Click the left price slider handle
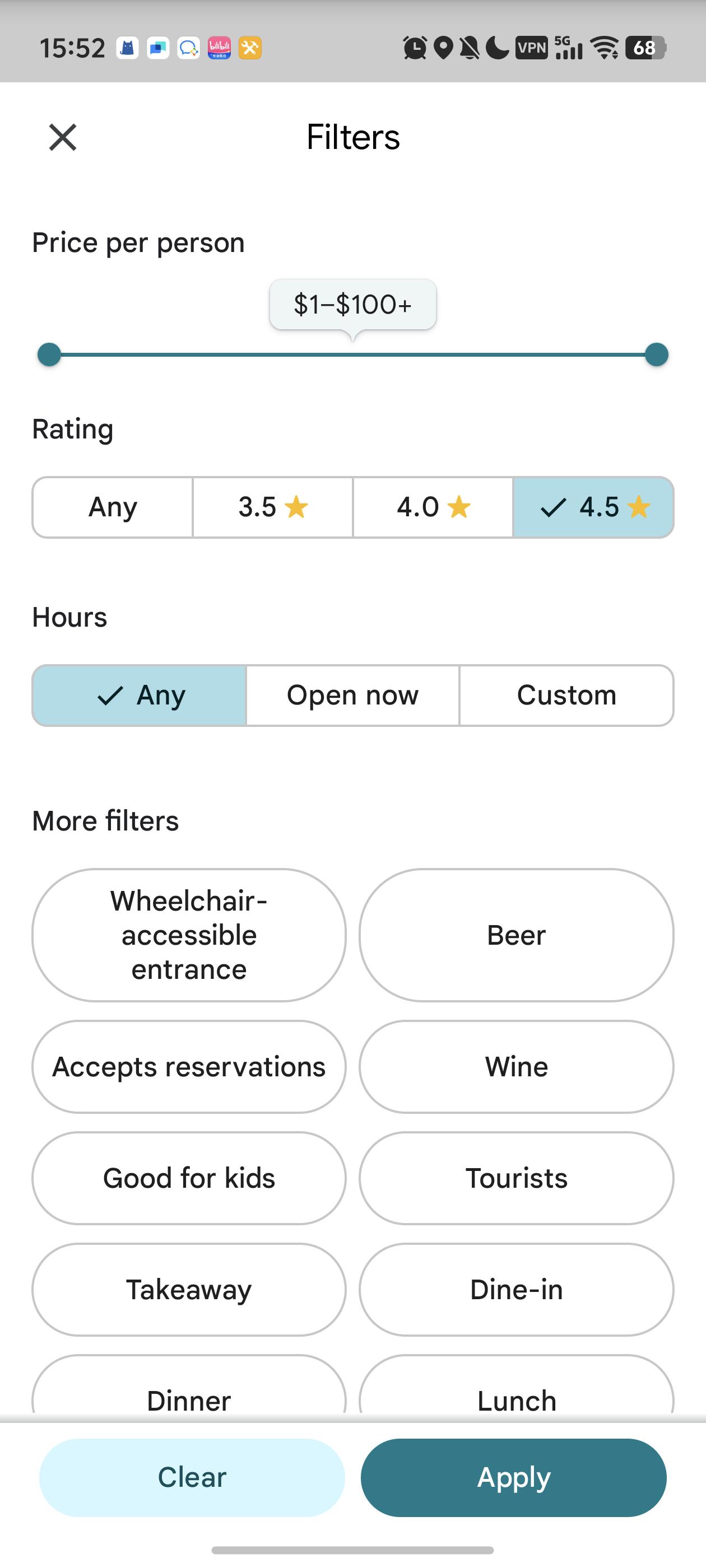The image size is (706, 1568). pyautogui.click(x=49, y=355)
